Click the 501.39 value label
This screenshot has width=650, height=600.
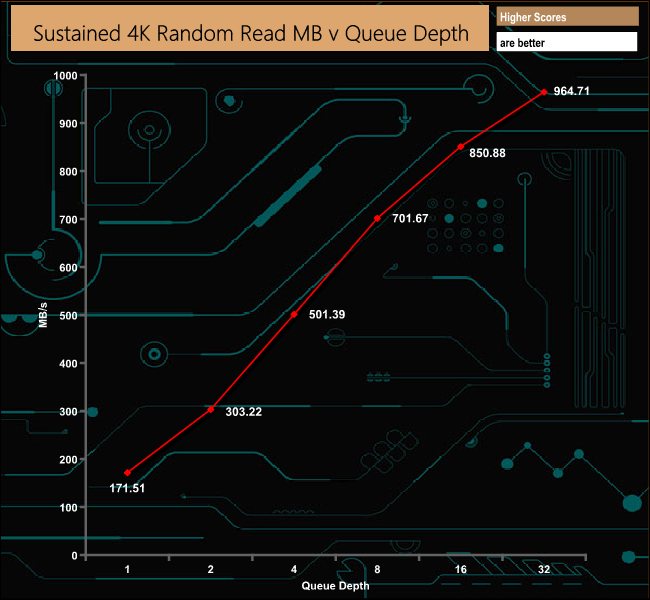click(327, 314)
